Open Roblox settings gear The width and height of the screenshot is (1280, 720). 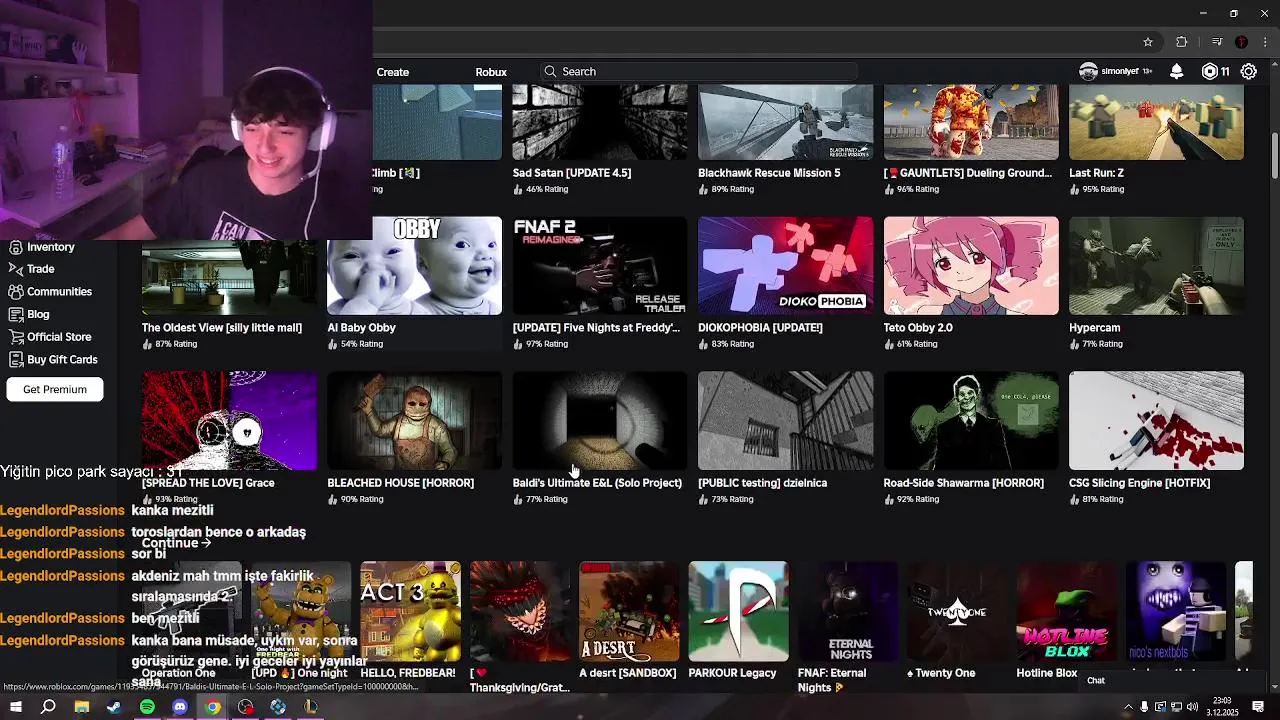point(1249,71)
